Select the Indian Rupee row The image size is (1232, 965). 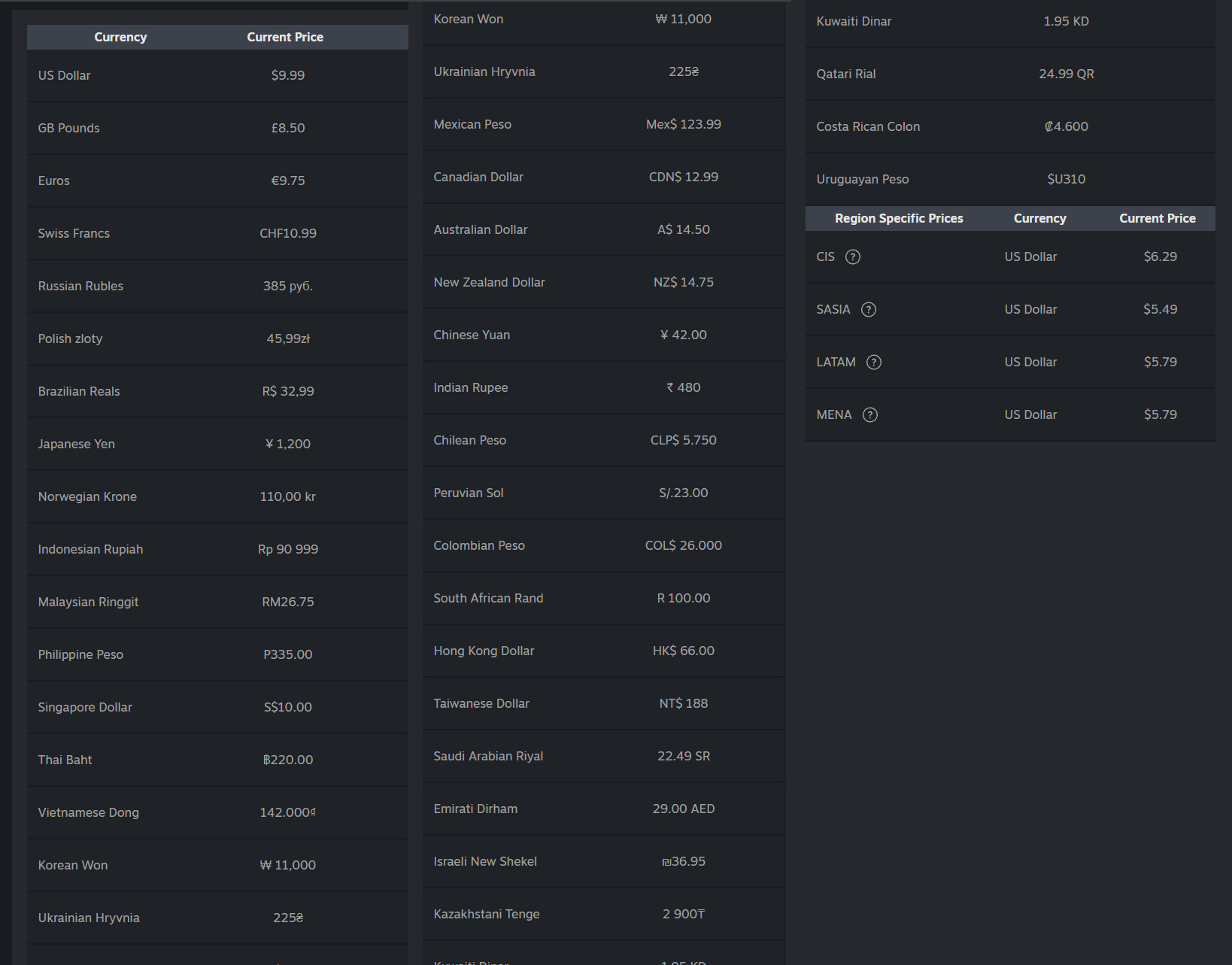point(604,388)
